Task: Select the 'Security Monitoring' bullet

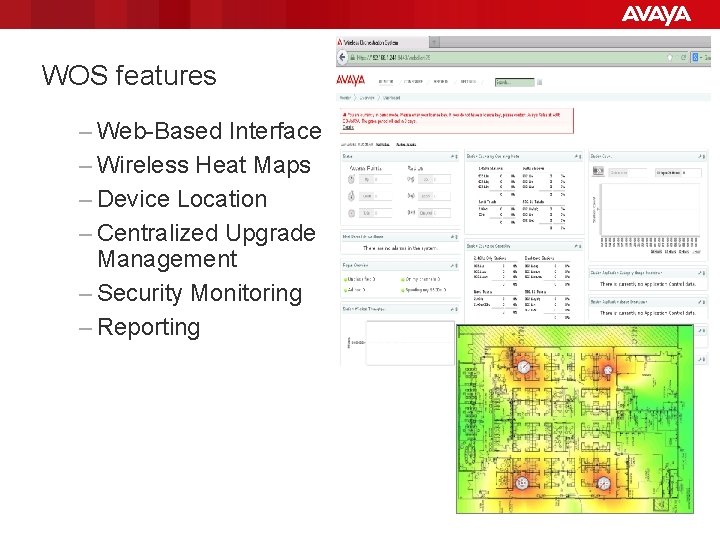Action: [200, 293]
